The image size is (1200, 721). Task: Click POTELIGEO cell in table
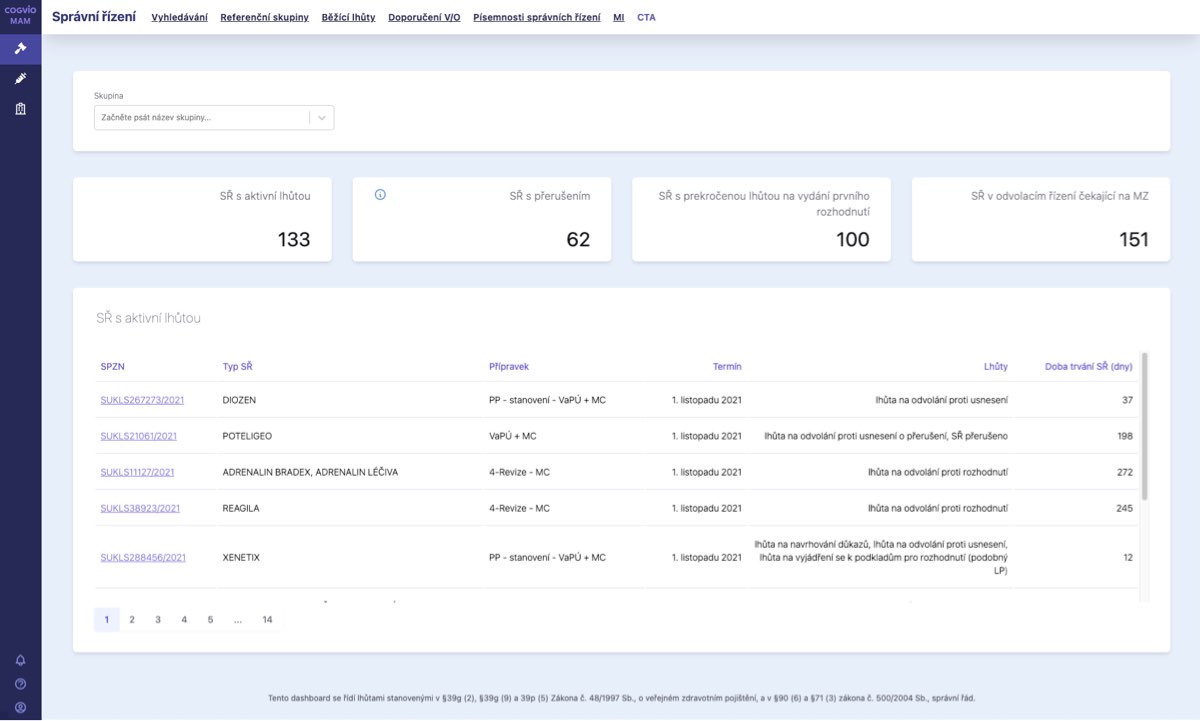247,436
